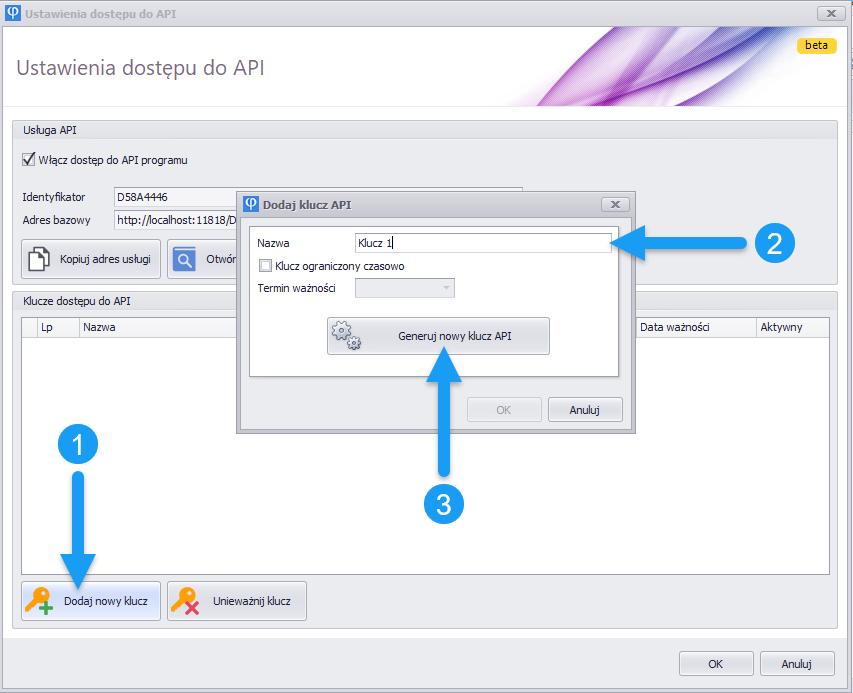This screenshot has height=693, width=853.
Task: Click the gears icon on Generuj nowy klucz API
Action: 347,336
